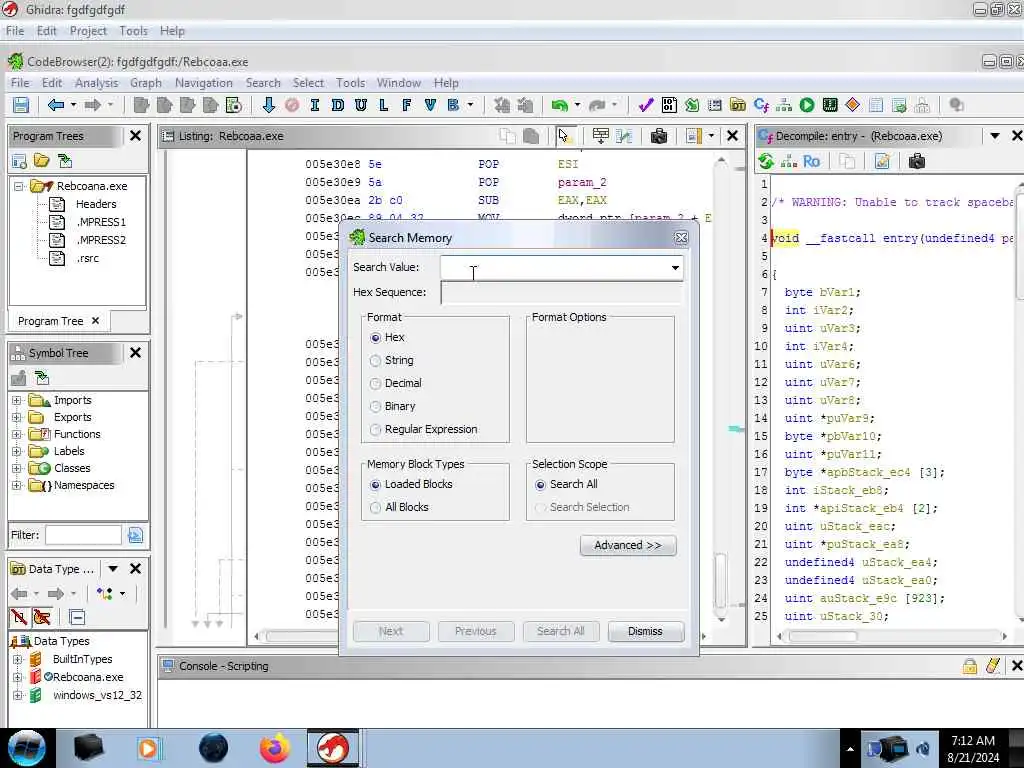Click the edit notepad icon in Decompile panel

pyautogui.click(x=882, y=161)
